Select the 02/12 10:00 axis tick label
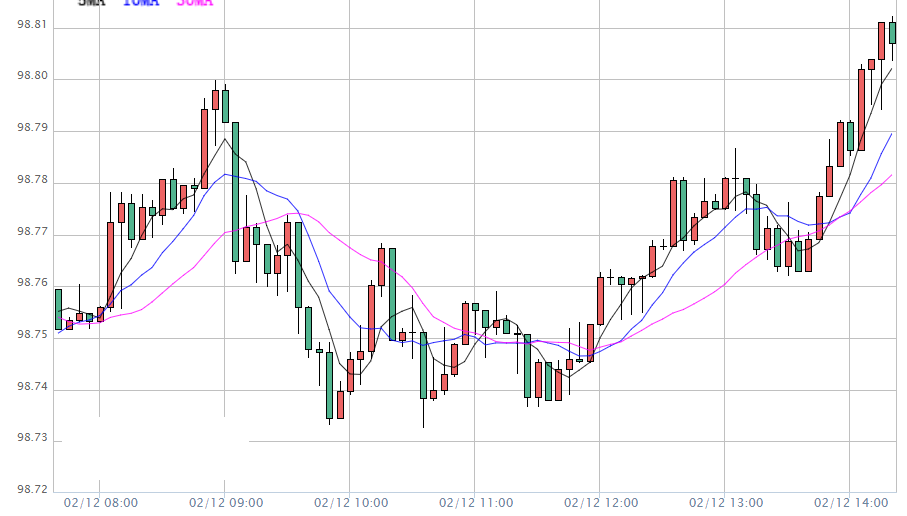Screen dimensions: 907x516 [x=351, y=503]
